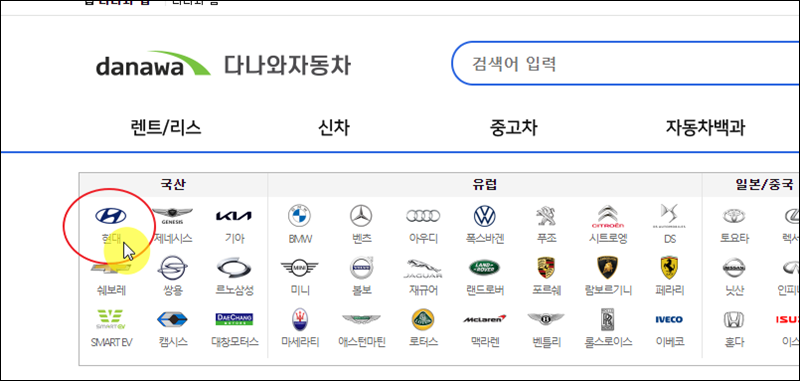Pick the SMART EV logo
Screen dimensions: 800x381
(111, 319)
